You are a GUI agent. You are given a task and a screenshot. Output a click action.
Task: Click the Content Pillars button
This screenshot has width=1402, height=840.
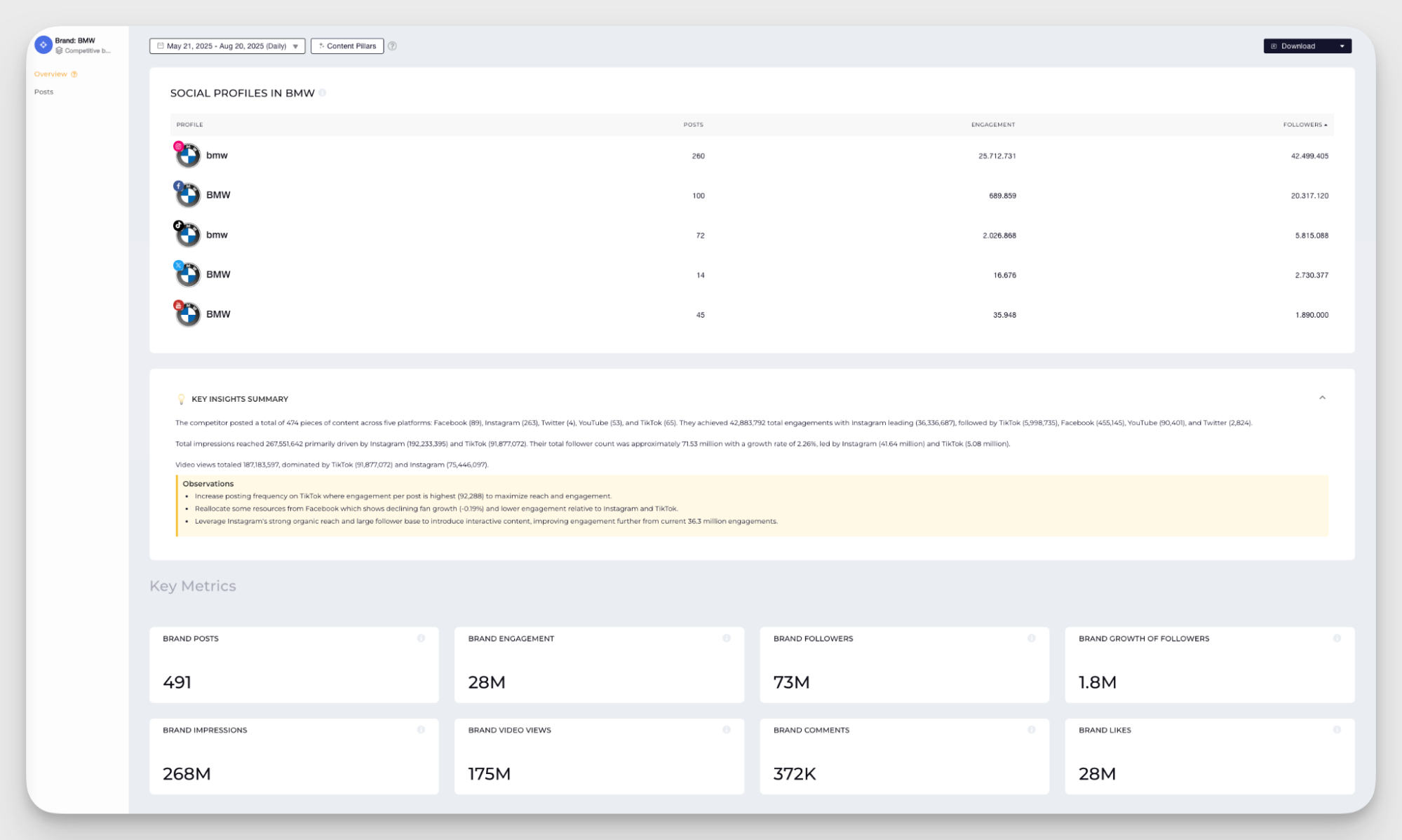(x=347, y=46)
